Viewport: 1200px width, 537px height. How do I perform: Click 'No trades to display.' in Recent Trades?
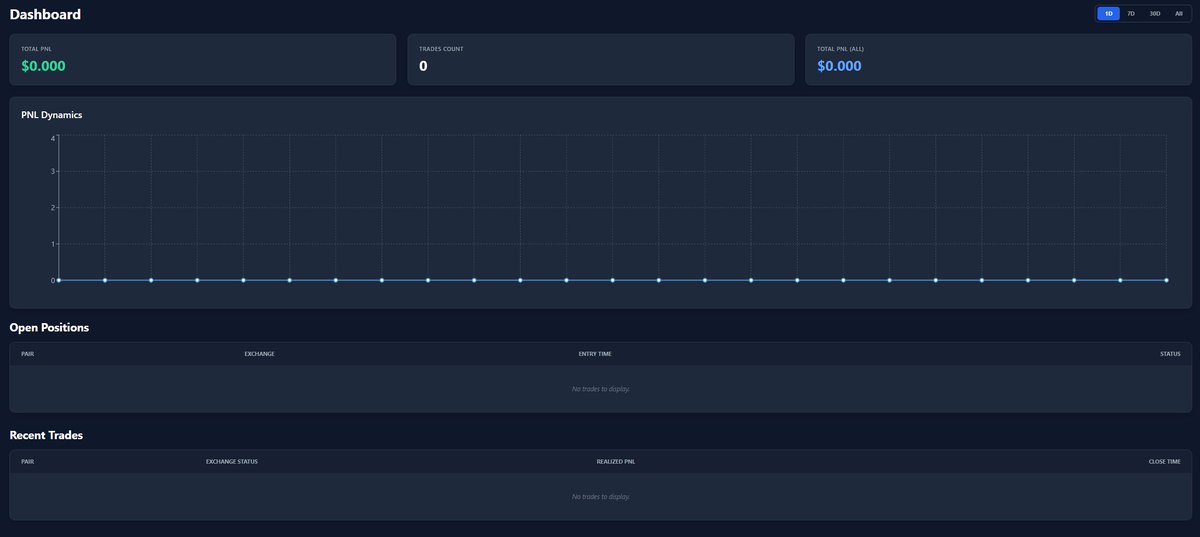pos(600,496)
